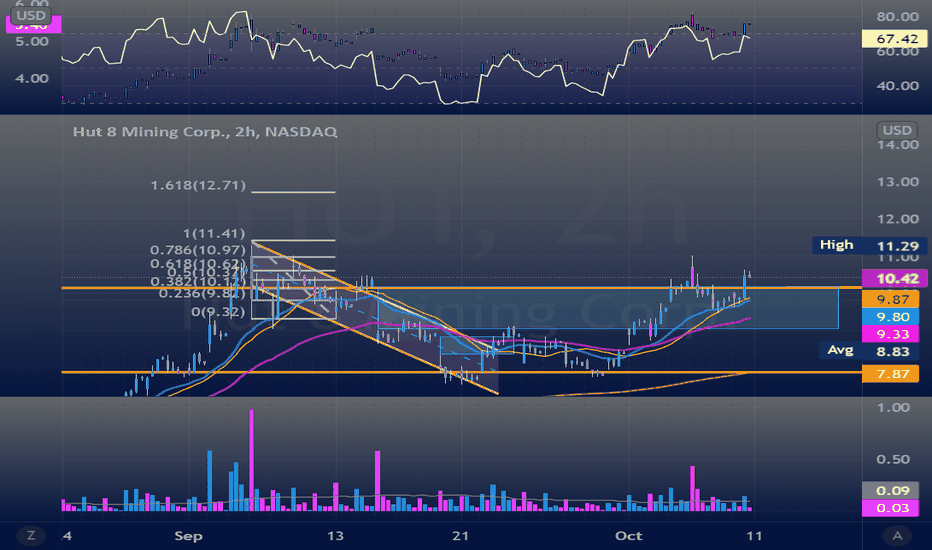Select the blue 9.80 moving average label
The height and width of the screenshot is (550, 932).
(x=890, y=317)
